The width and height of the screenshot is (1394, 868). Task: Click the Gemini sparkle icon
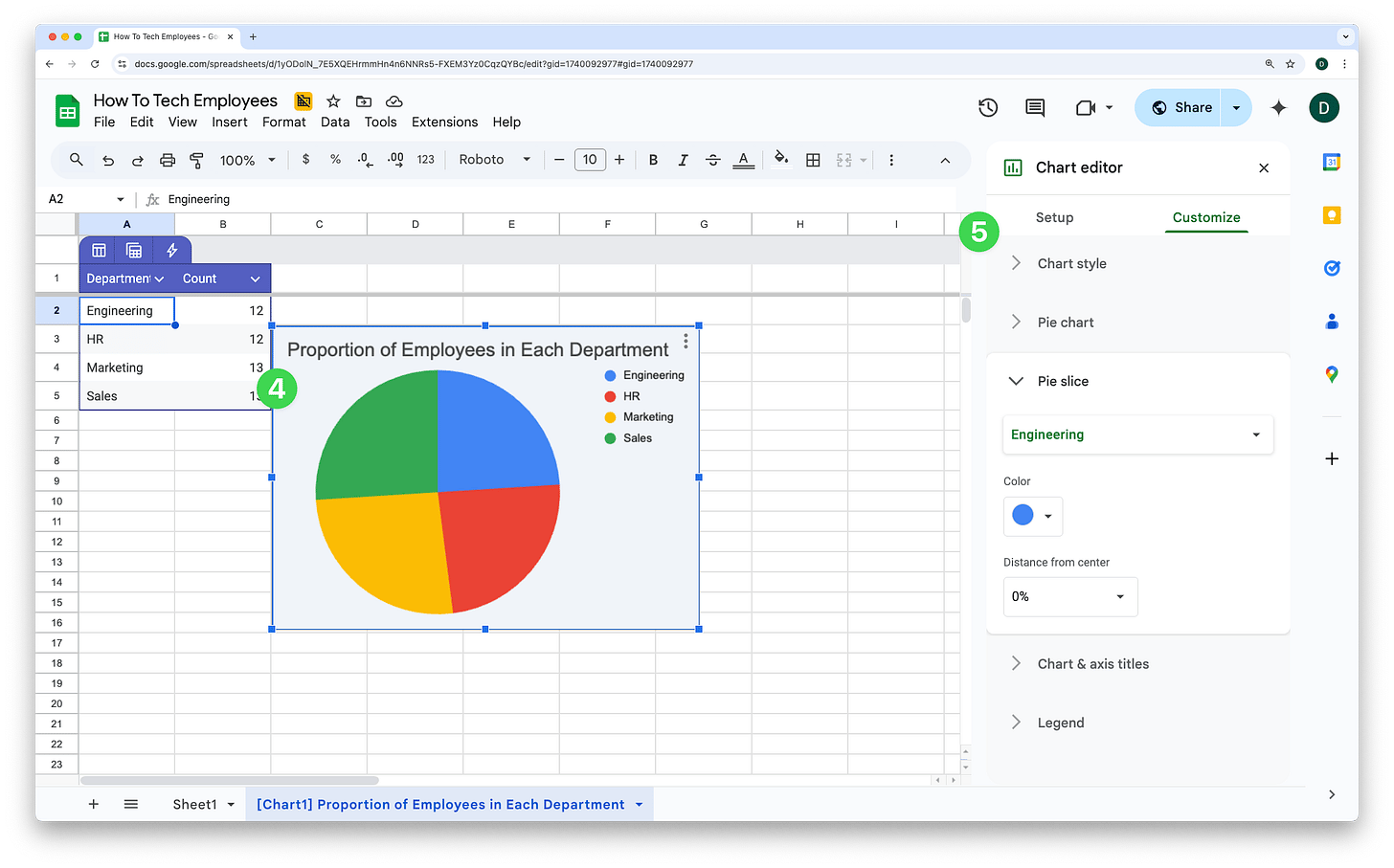(x=1278, y=108)
